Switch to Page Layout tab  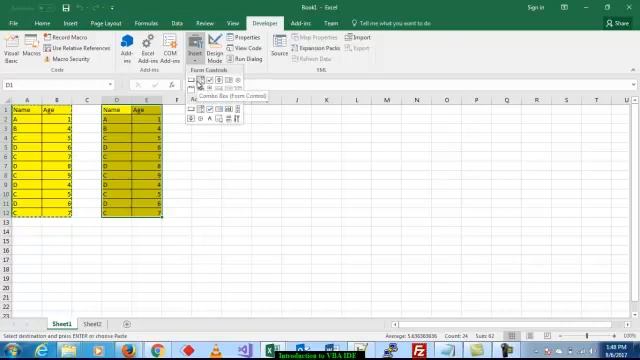(x=106, y=23)
